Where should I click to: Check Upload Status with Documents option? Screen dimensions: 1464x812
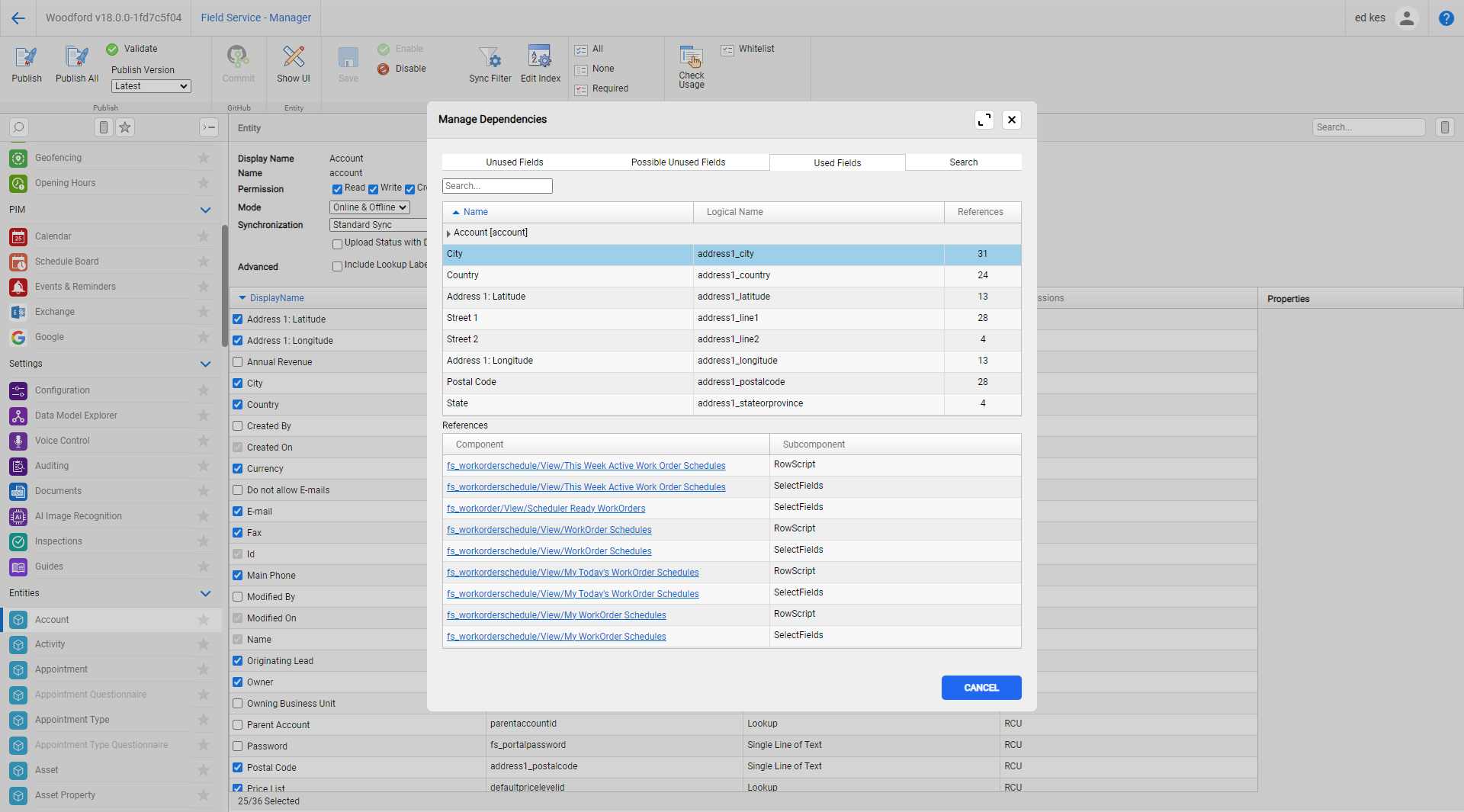point(337,243)
